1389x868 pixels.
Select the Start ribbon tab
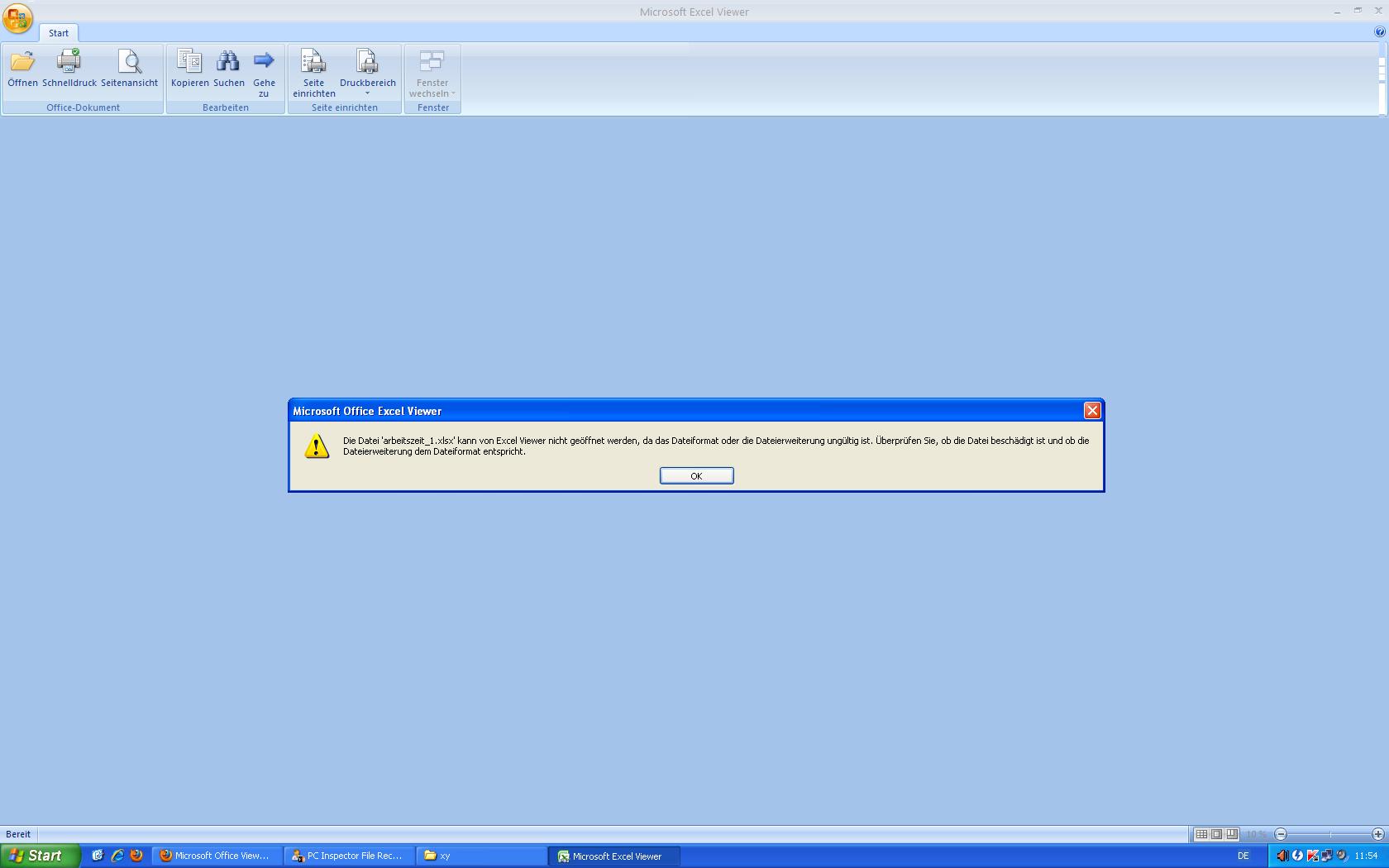(59, 33)
